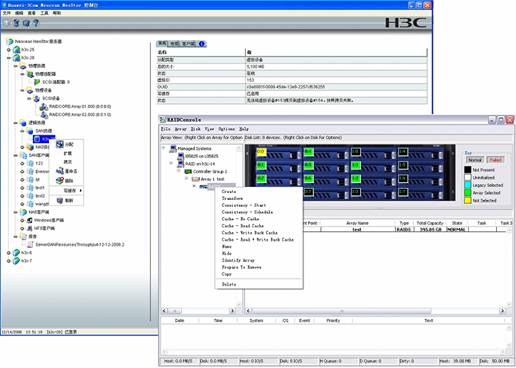Expand the Windows 客户端 node
This screenshot has width=516, height=368.
(22, 220)
